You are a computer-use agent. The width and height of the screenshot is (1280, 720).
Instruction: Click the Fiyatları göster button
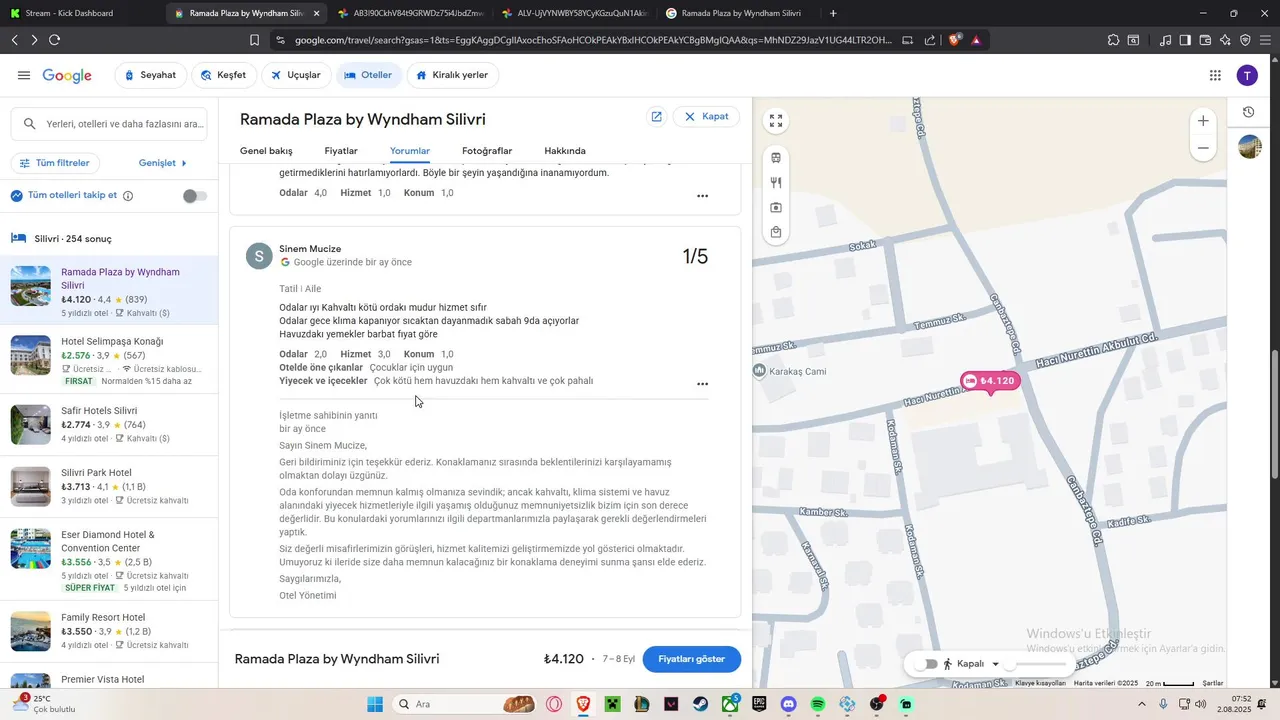pos(692,659)
